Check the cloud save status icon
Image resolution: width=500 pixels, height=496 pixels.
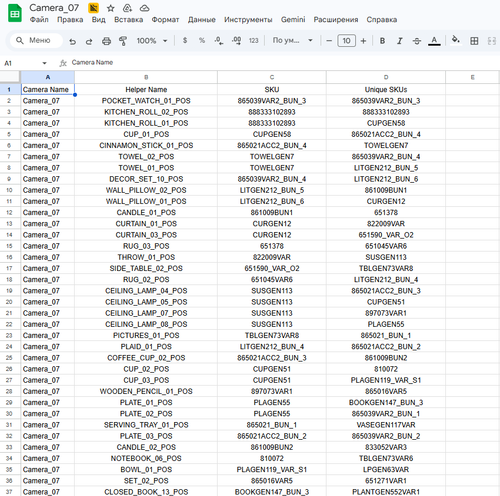[144, 8]
